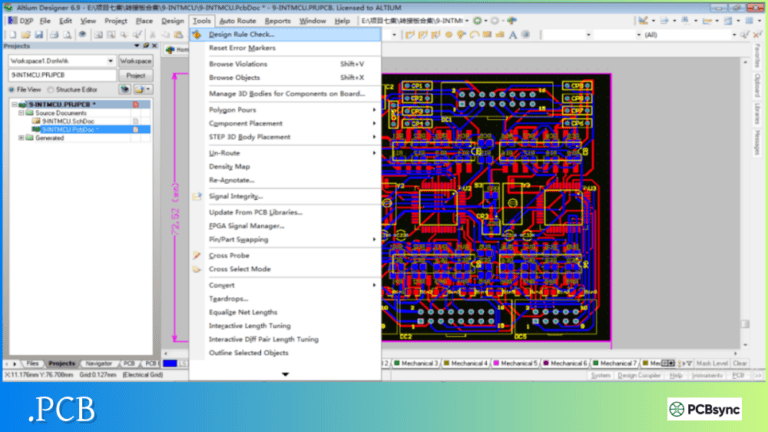Click the Project button in the Projects panel
Screen dimensions: 768x432
click(x=136, y=75)
